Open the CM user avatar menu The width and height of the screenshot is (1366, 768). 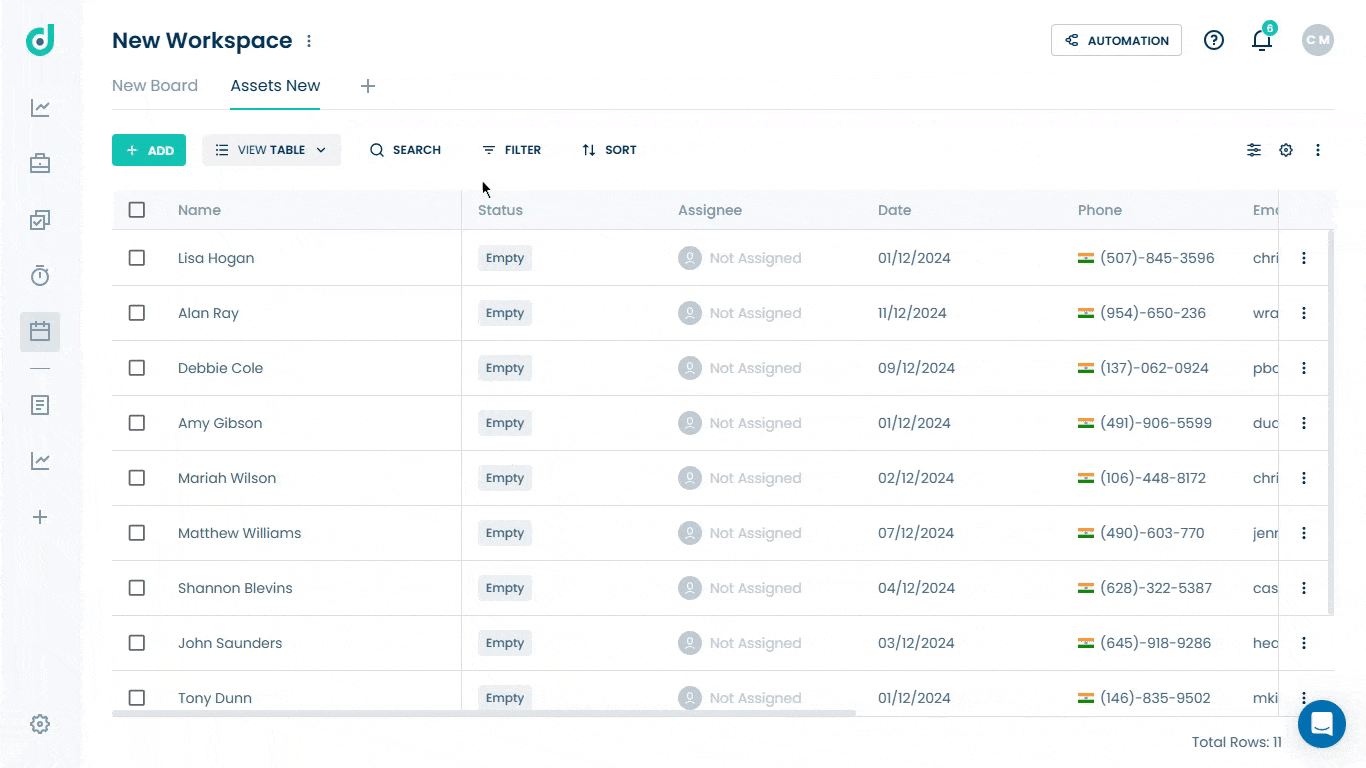1318,40
